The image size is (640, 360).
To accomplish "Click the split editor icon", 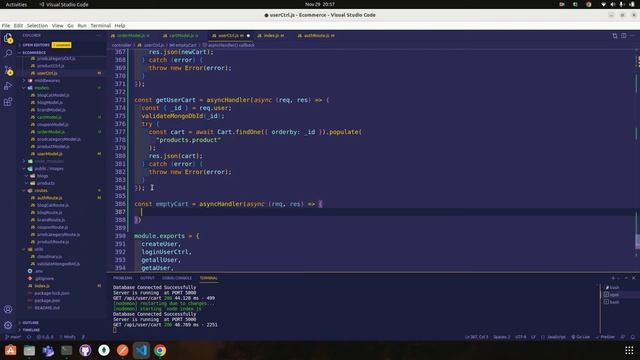I will (x=624, y=36).
